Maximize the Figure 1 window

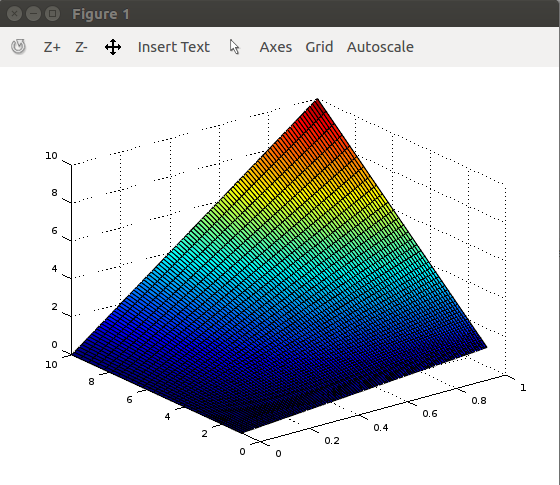pos(52,14)
